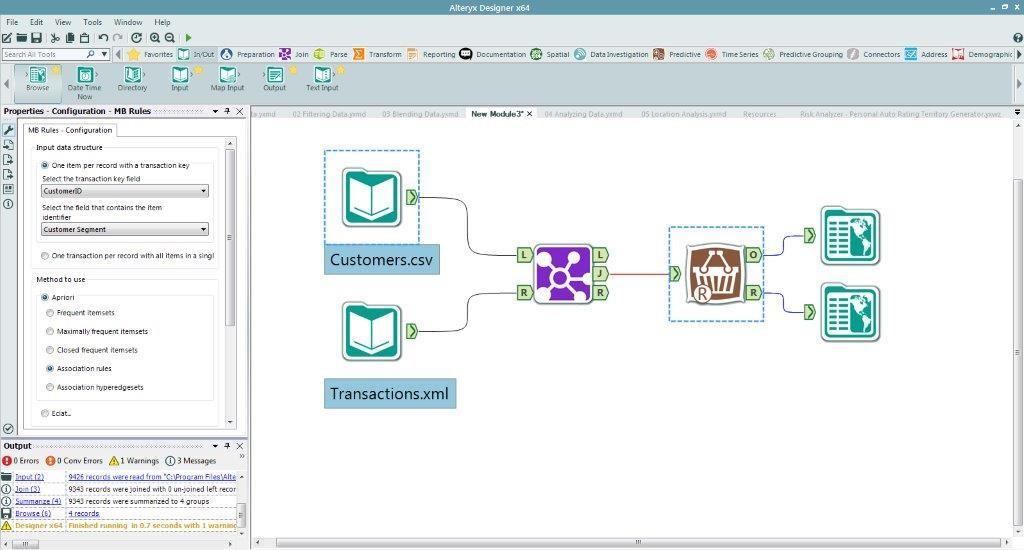Select the Text Input tool
Image resolution: width=1024 pixels, height=550 pixels.
click(x=323, y=78)
